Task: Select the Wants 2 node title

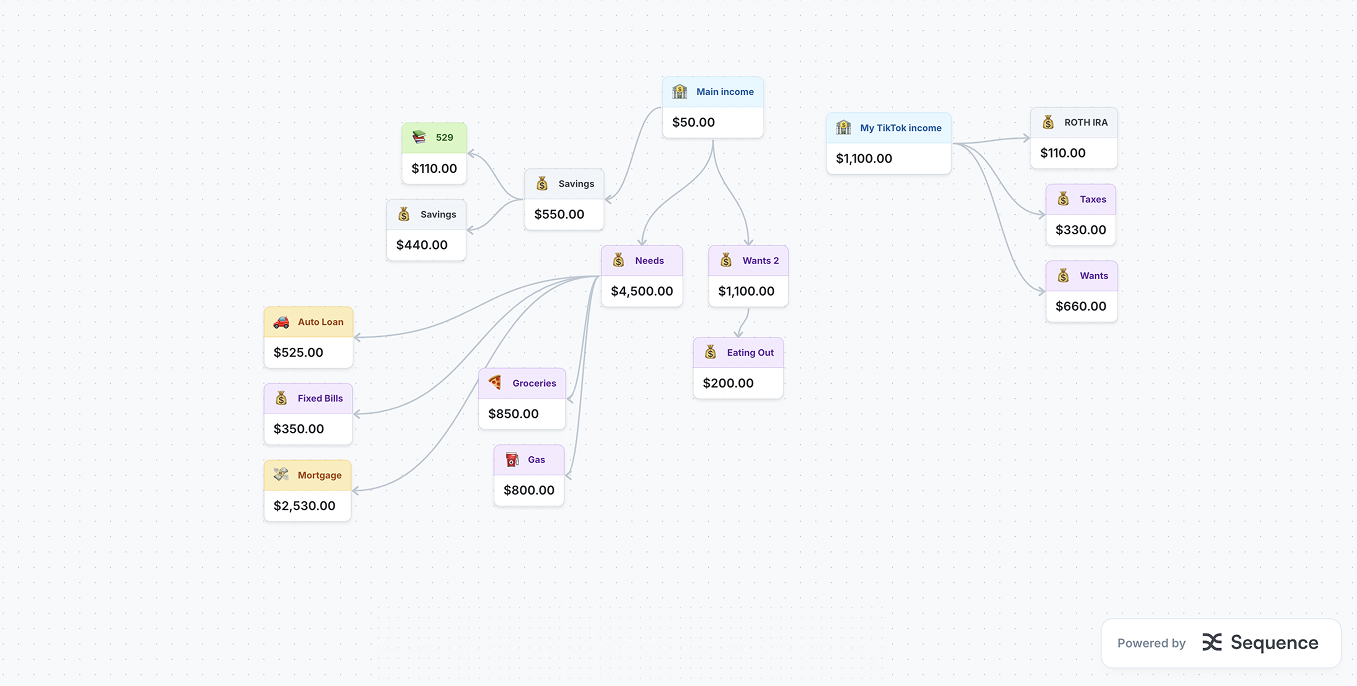Action: (760, 261)
